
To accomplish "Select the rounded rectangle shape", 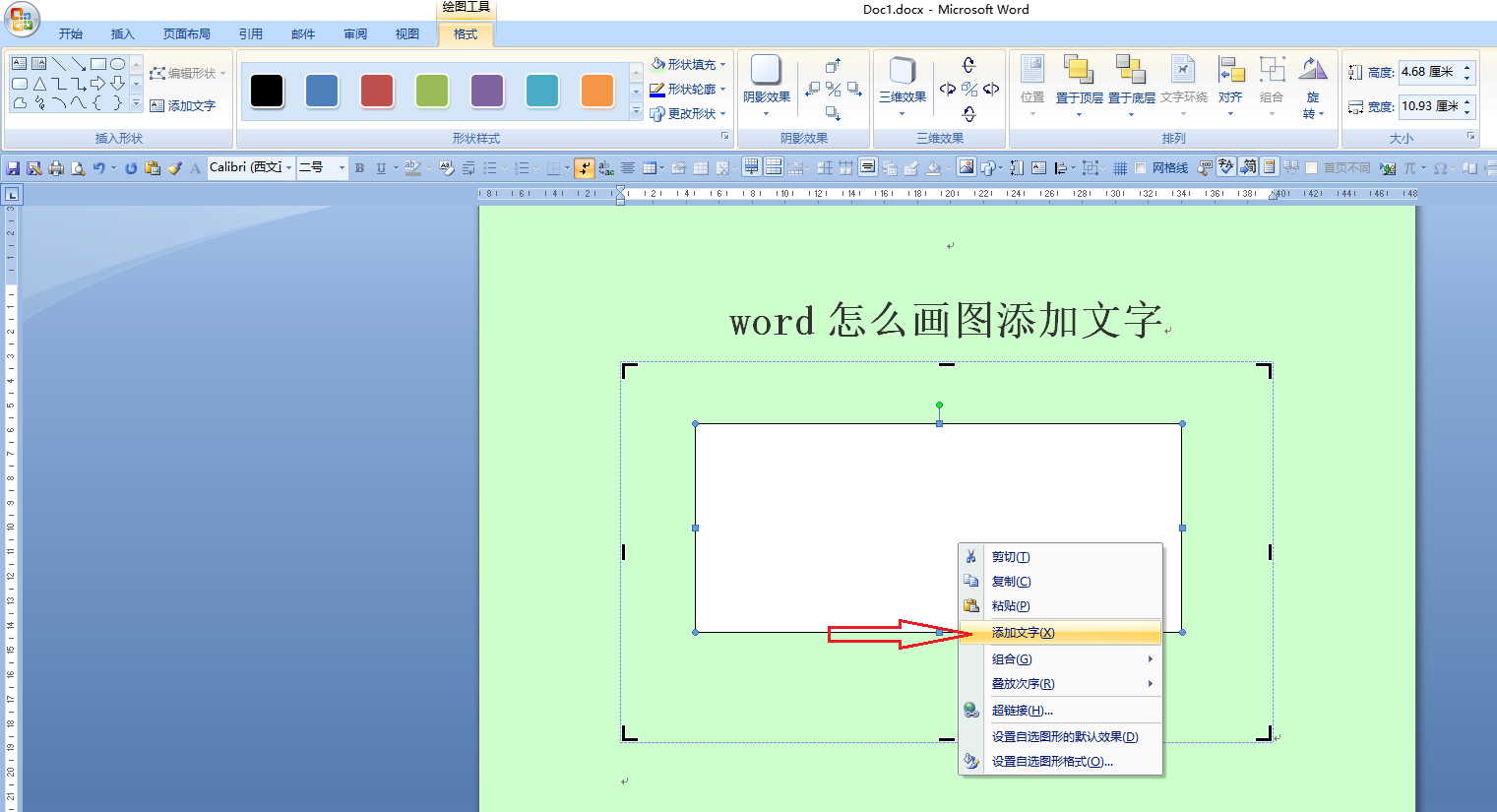I will tap(20, 84).
